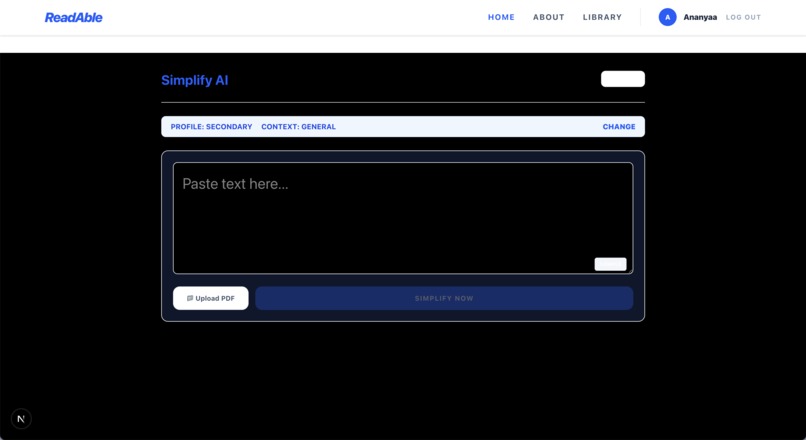The width and height of the screenshot is (806, 440).
Task: Open the Next.js dev tools indicator
Action: click(x=21, y=418)
